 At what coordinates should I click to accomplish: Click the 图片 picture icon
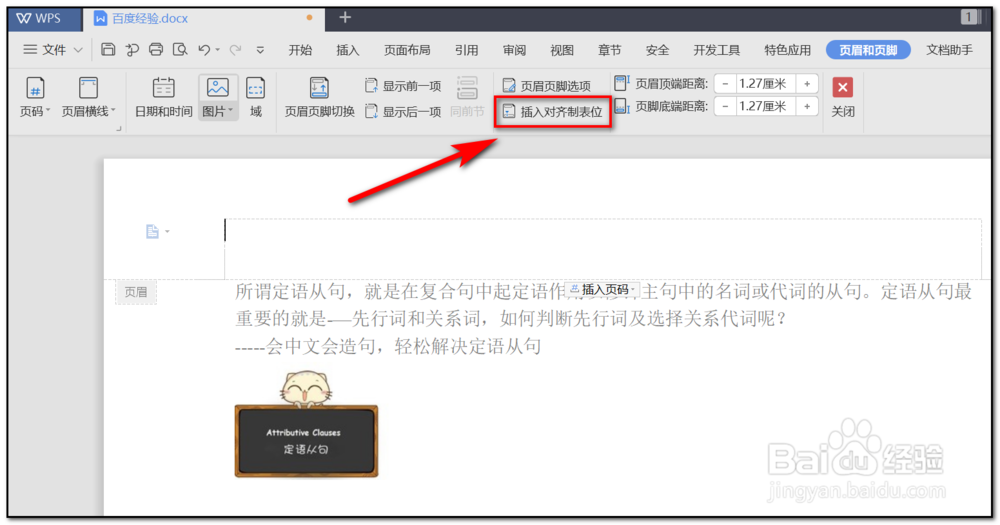[217, 88]
